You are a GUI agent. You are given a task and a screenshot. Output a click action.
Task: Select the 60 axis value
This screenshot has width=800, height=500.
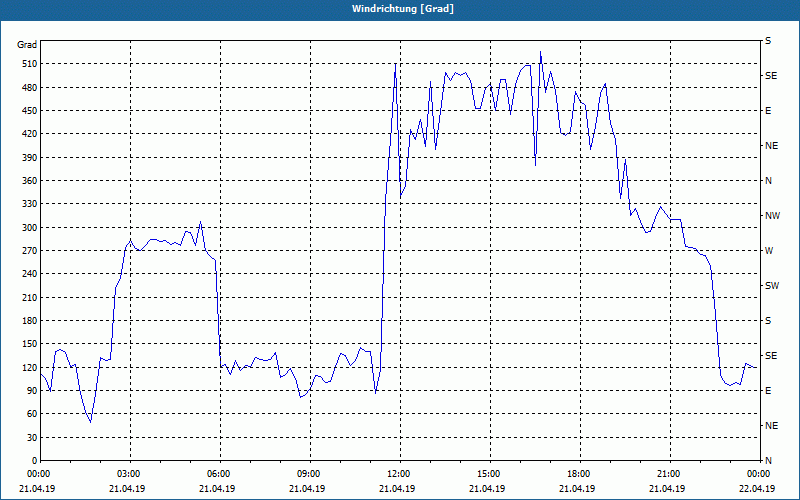pos(32,414)
